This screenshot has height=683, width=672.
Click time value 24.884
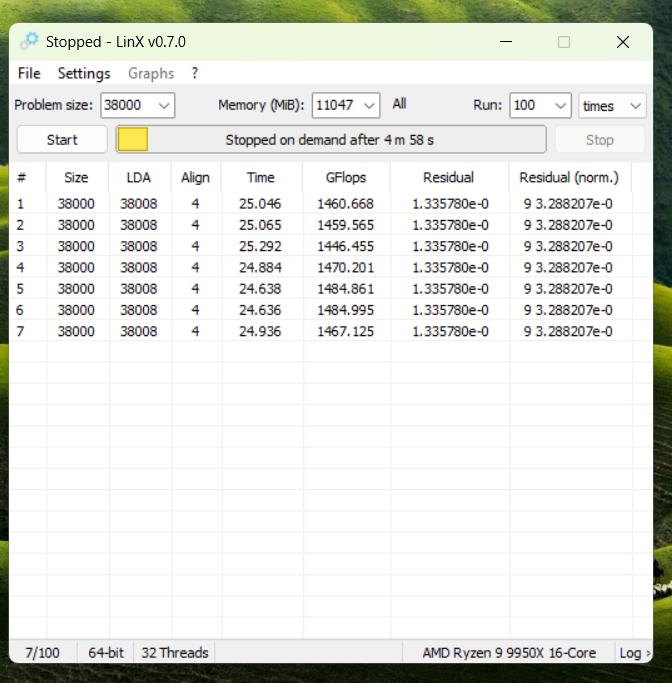pos(260,267)
